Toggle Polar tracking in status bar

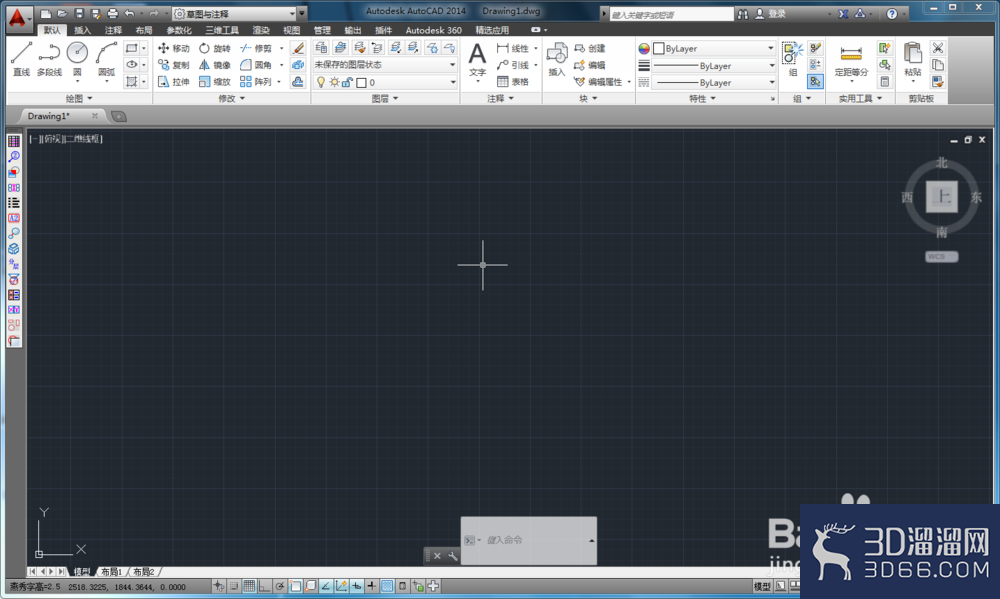(279, 586)
